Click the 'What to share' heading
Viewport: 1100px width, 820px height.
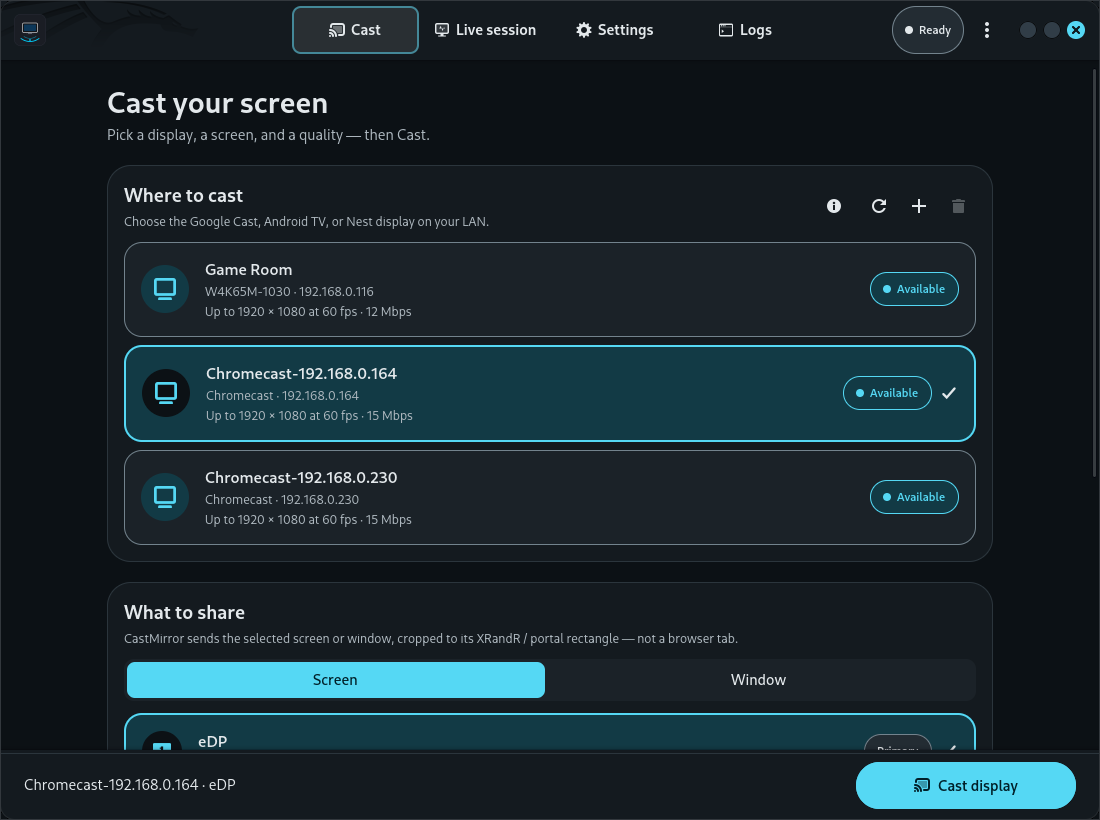click(185, 612)
